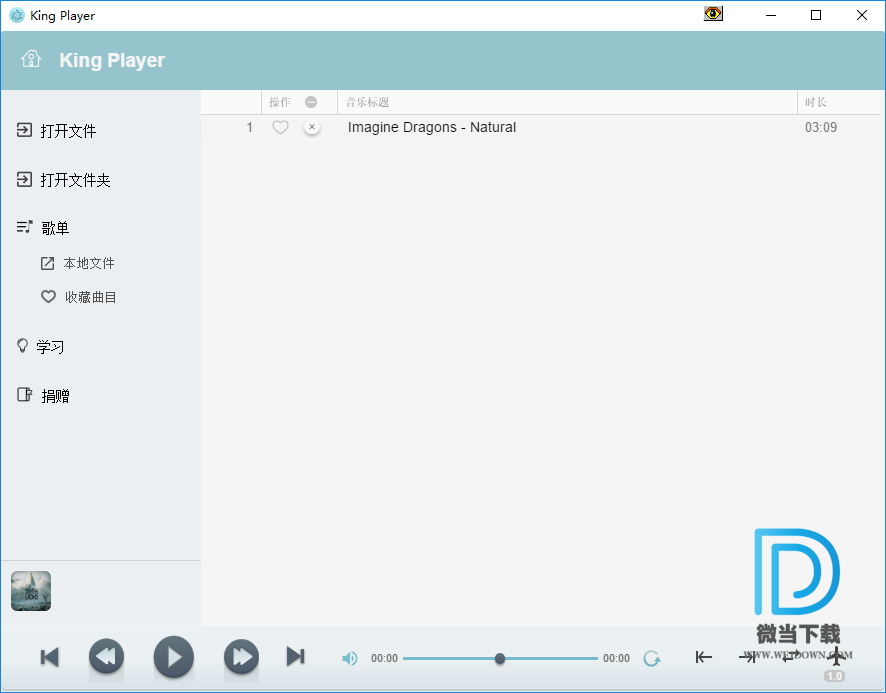Click the remove-all minus icon in 操作 header
886x693 pixels.
coord(311,102)
